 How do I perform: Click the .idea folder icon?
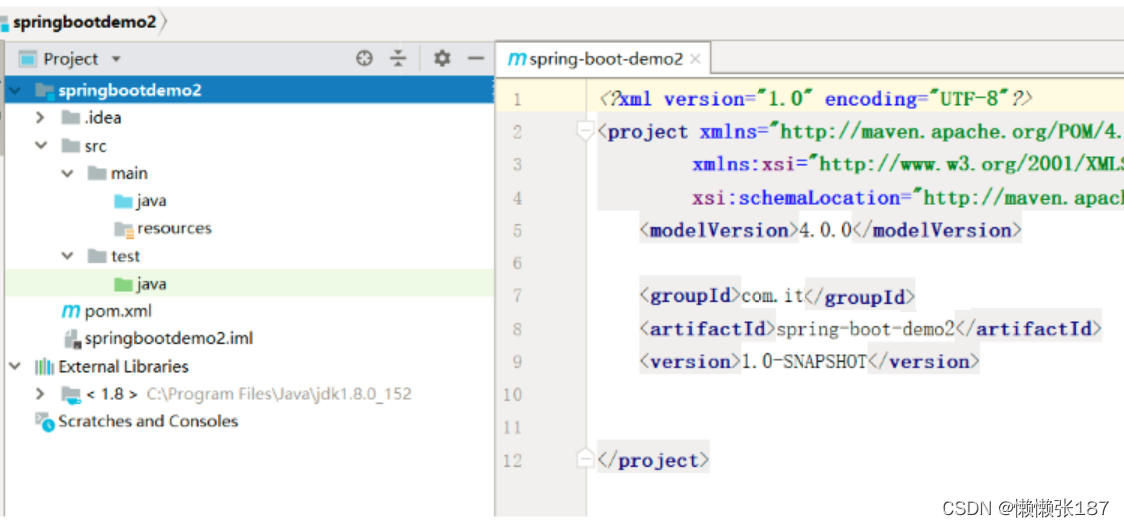[70, 118]
